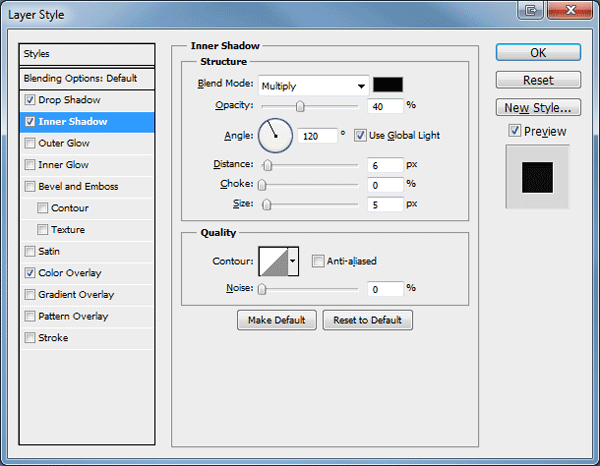Uncheck the Inner Shadow checkbox
Screen dimensions: 600x466
(x=30, y=122)
